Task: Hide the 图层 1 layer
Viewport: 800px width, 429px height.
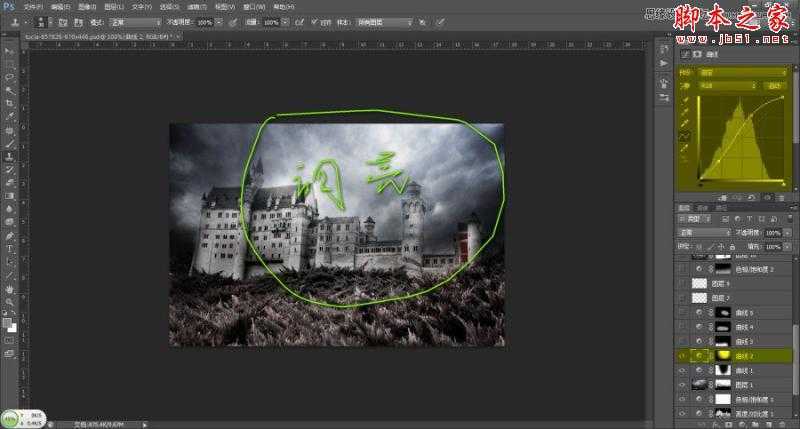Action: pos(683,385)
